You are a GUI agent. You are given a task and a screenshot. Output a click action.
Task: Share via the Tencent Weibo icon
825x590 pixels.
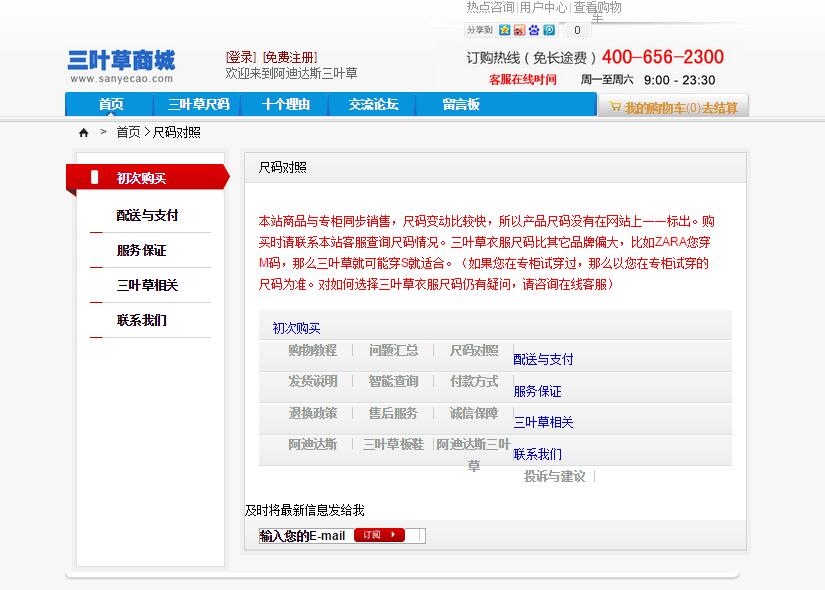click(x=549, y=31)
